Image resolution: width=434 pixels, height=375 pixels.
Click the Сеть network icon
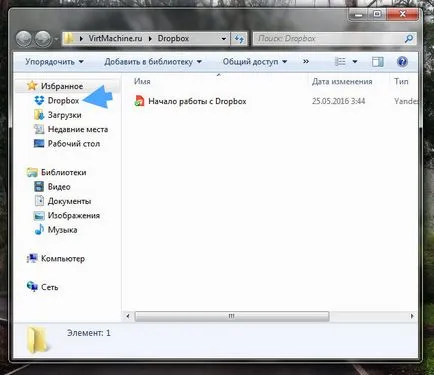32,286
